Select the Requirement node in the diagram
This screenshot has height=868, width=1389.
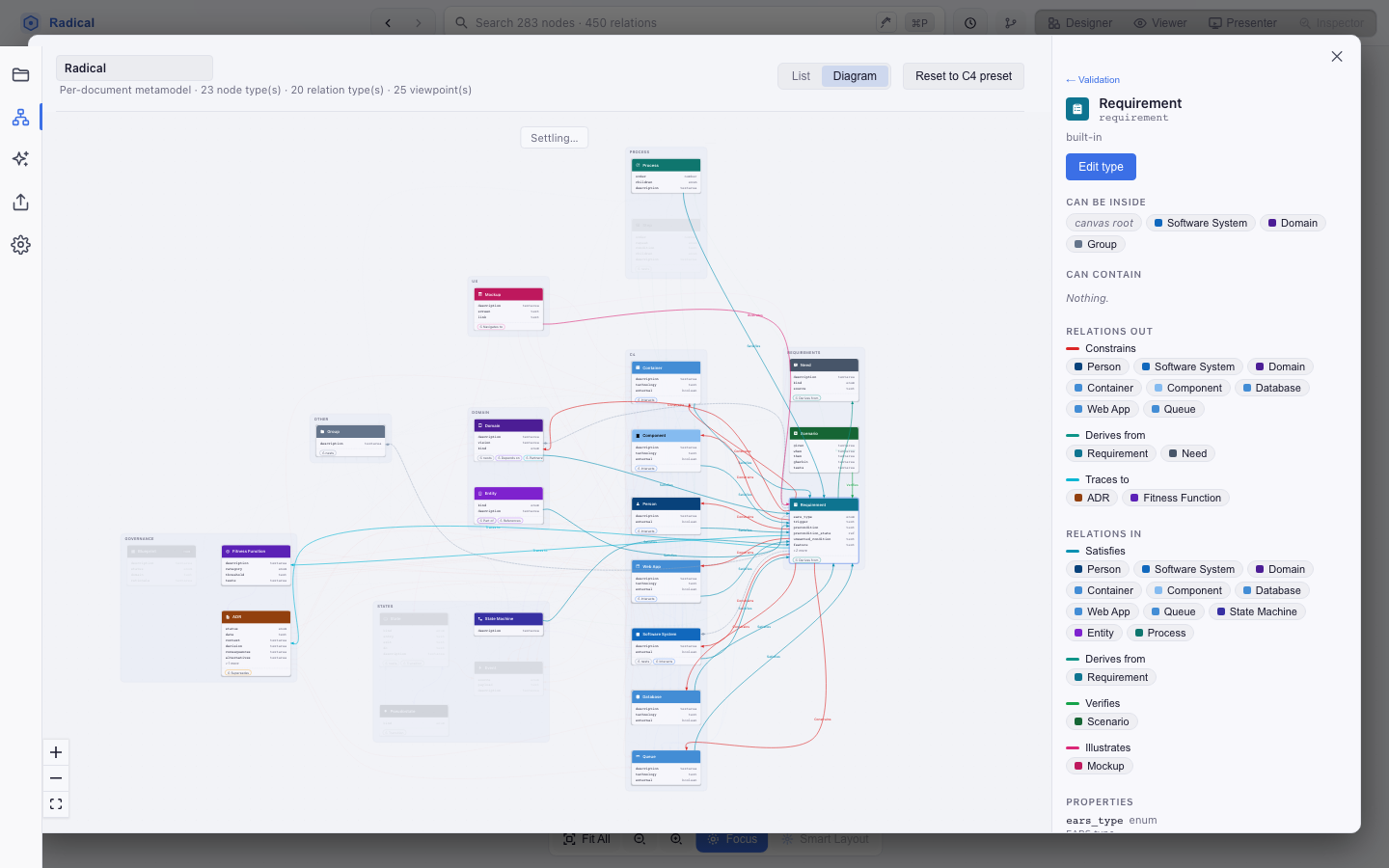(x=824, y=530)
